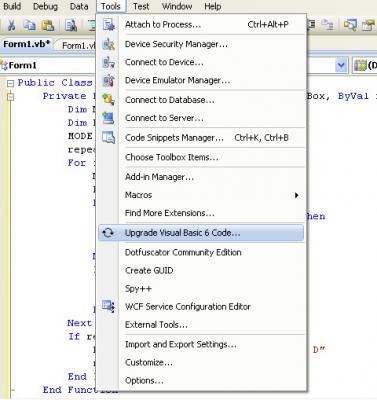
Task: Launch Spy++ from Tools menu
Action: [x=201, y=288]
